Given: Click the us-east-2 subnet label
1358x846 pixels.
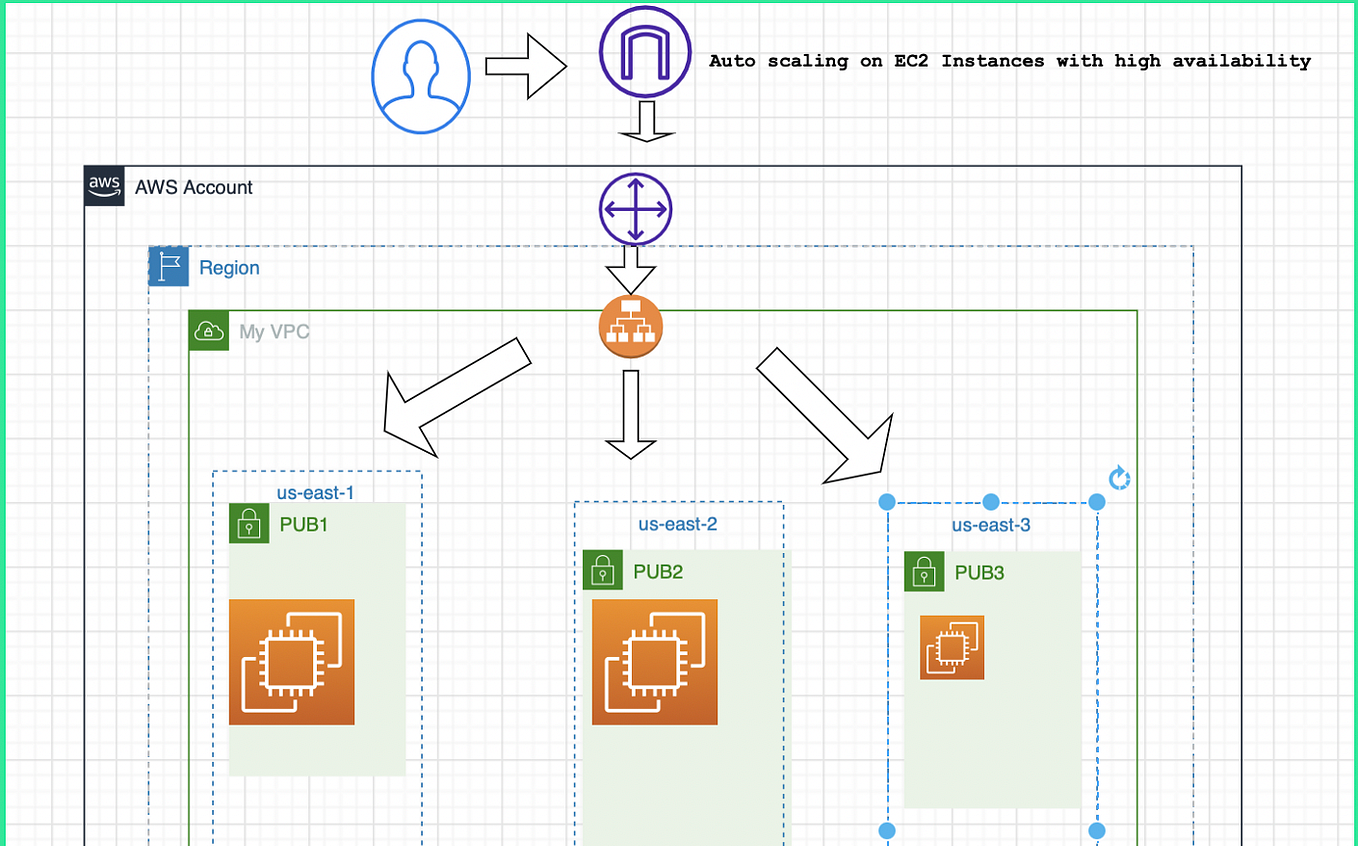Looking at the screenshot, I should coord(678,524).
